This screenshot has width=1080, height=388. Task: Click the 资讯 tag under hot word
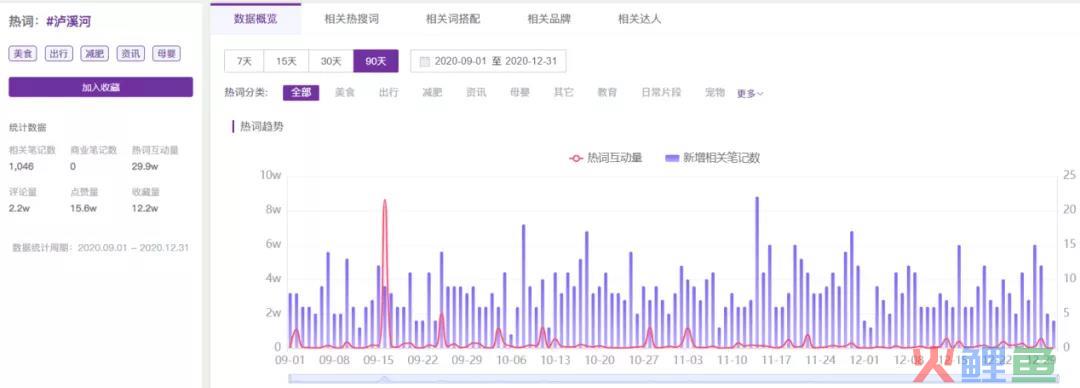click(130, 54)
